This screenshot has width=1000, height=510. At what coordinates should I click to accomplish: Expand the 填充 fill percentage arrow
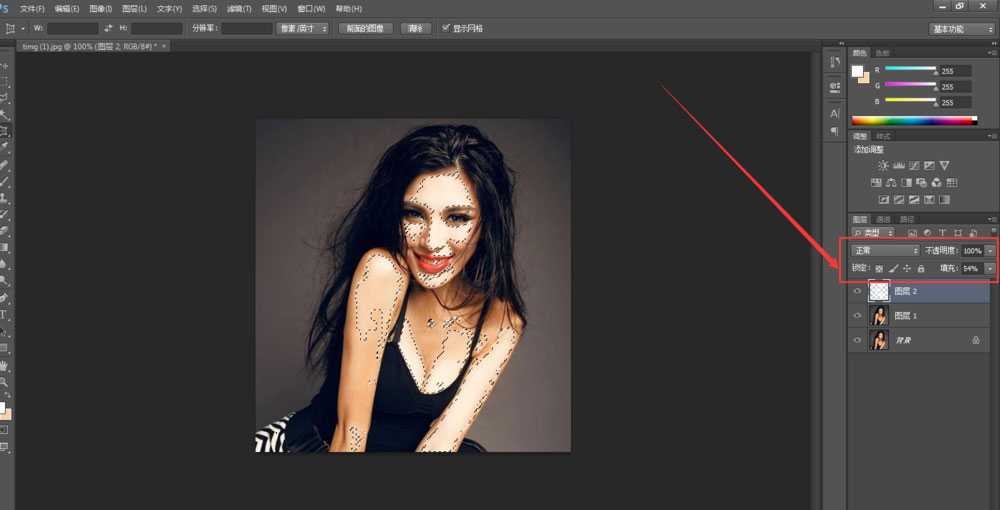point(990,269)
